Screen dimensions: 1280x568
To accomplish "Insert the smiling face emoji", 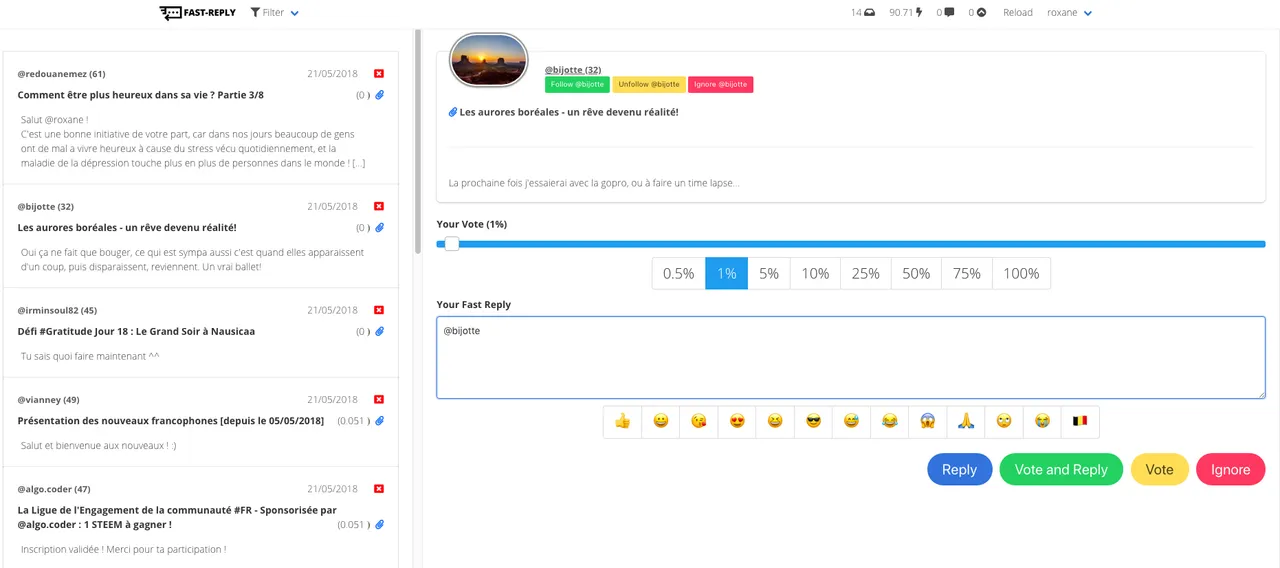I will (661, 422).
